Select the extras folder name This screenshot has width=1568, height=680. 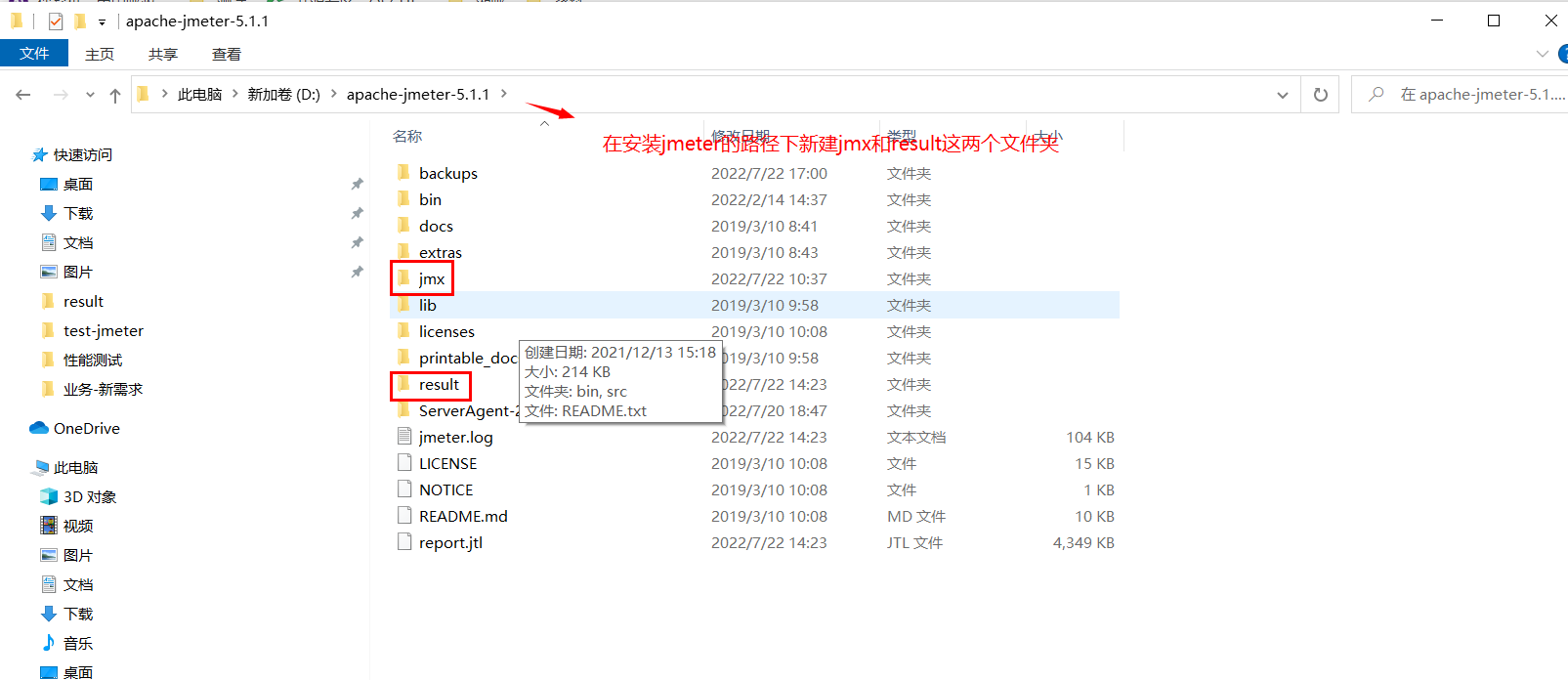coord(441,252)
